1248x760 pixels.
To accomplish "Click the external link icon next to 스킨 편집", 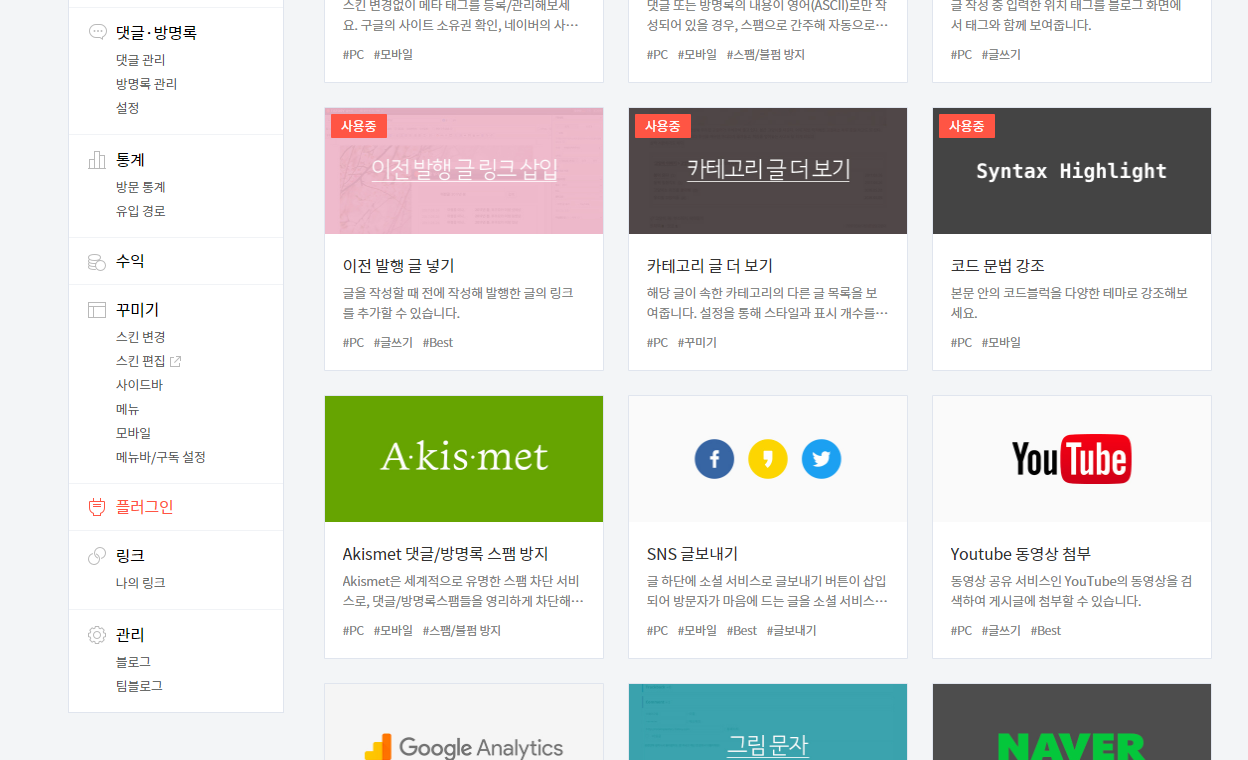I will coord(176,361).
